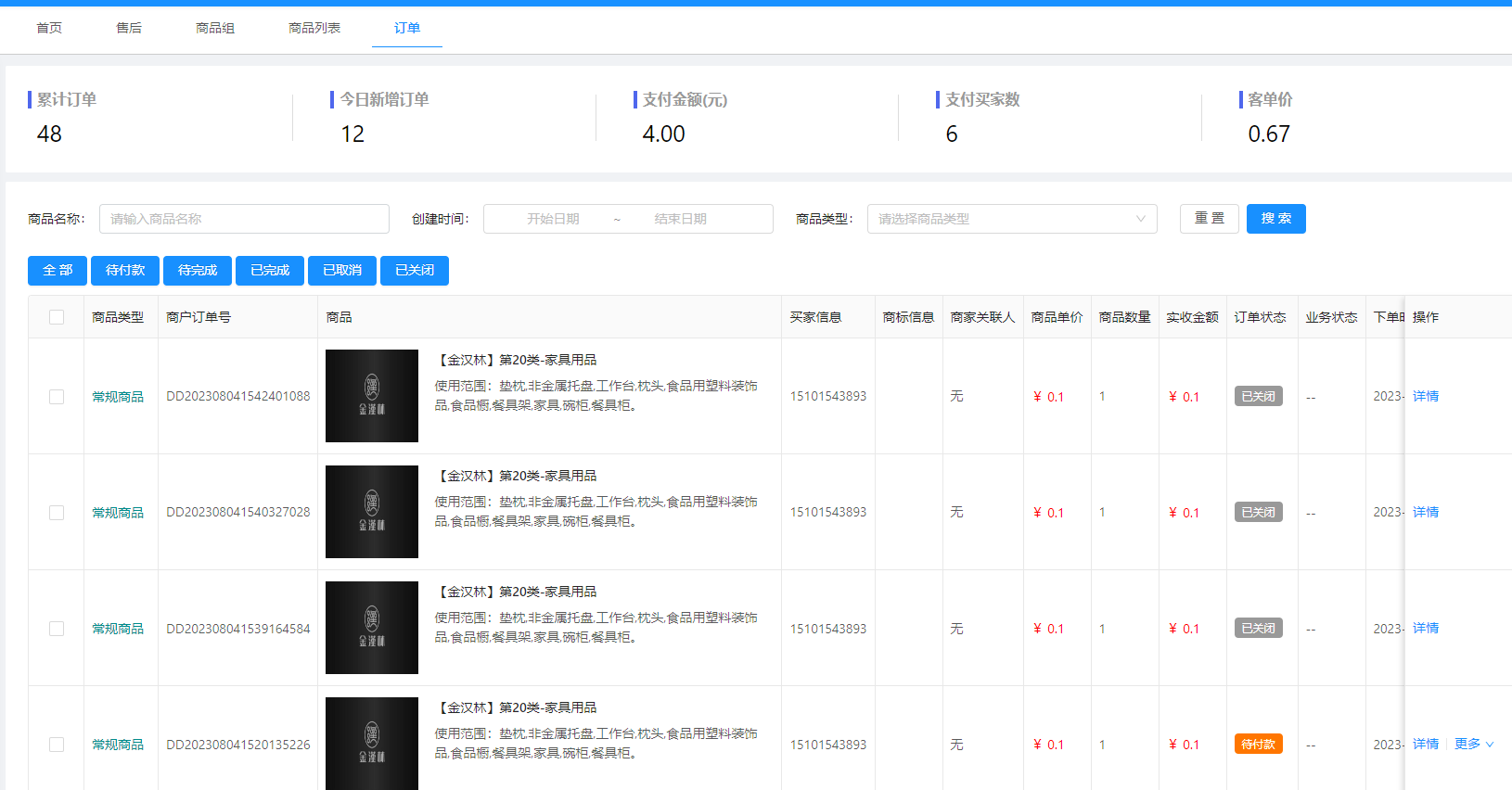Check the box for order DD202308041539164584

[57, 629]
